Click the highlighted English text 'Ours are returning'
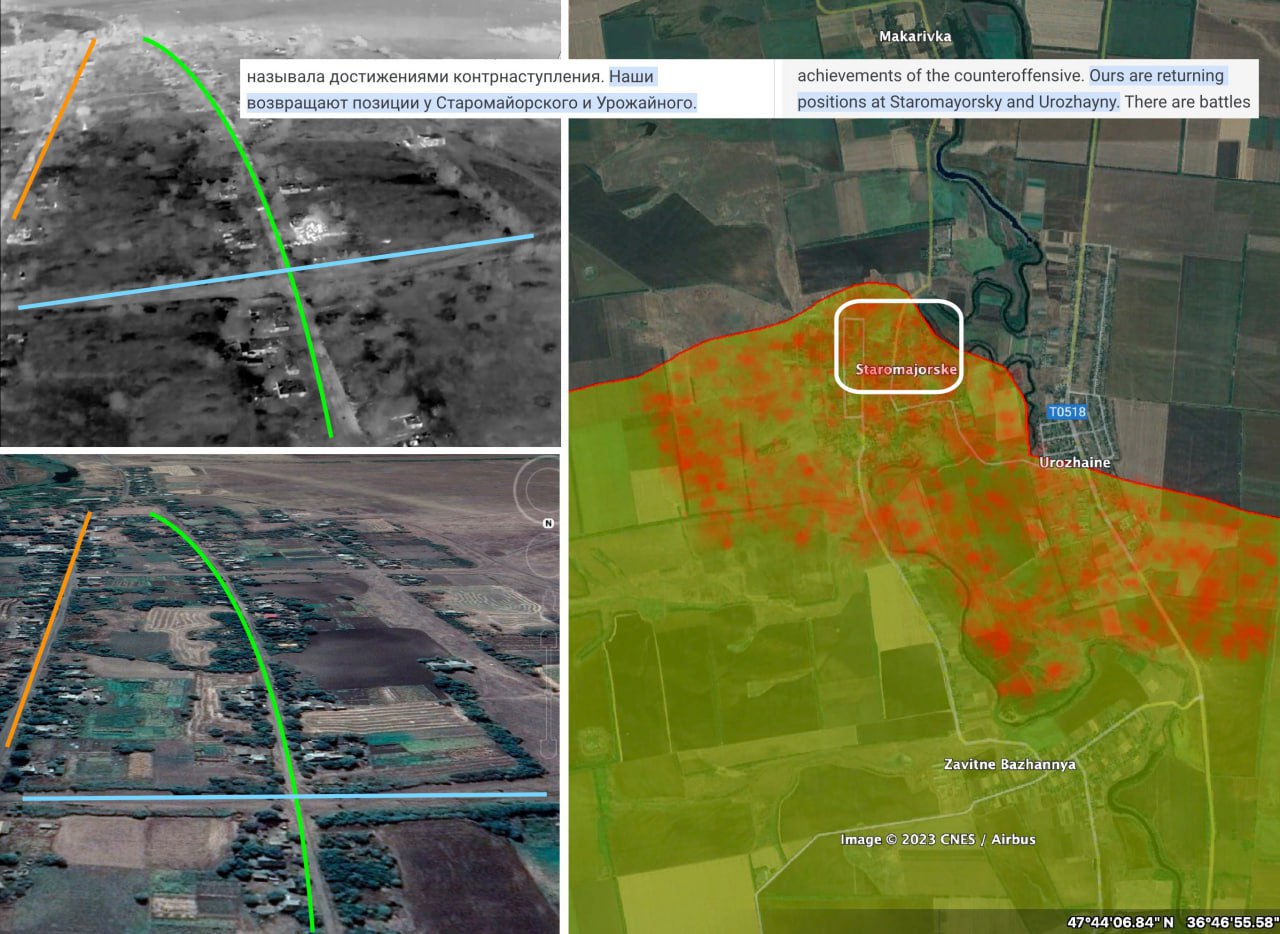The height and width of the screenshot is (934, 1280). click(x=1156, y=76)
